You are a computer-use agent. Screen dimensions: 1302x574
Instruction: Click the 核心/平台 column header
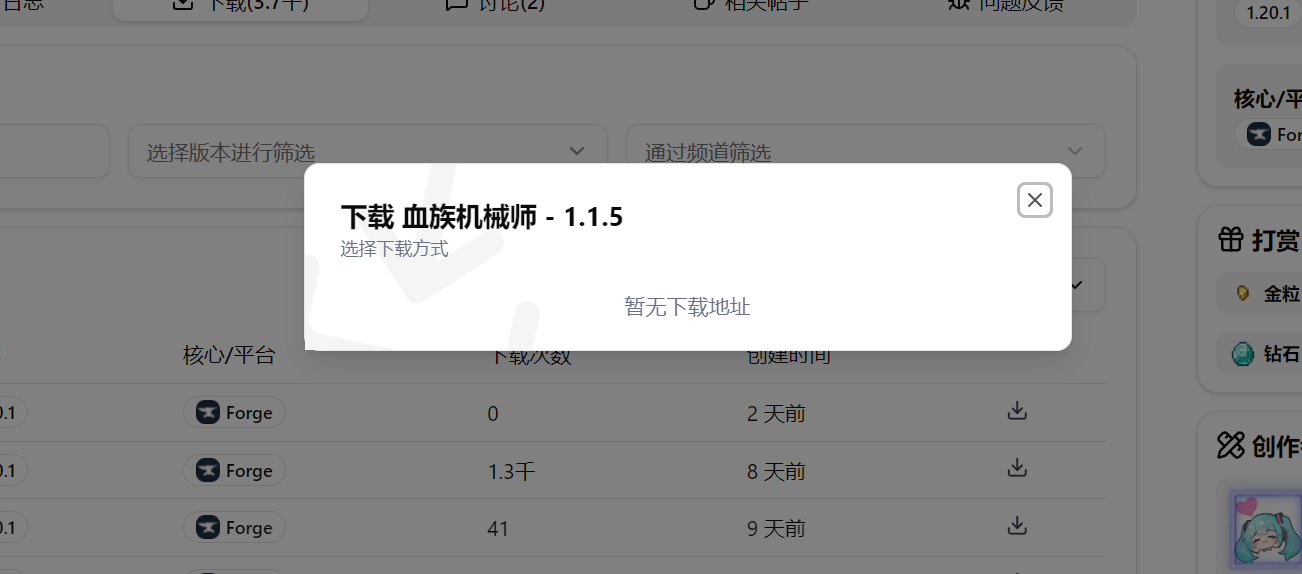(229, 355)
